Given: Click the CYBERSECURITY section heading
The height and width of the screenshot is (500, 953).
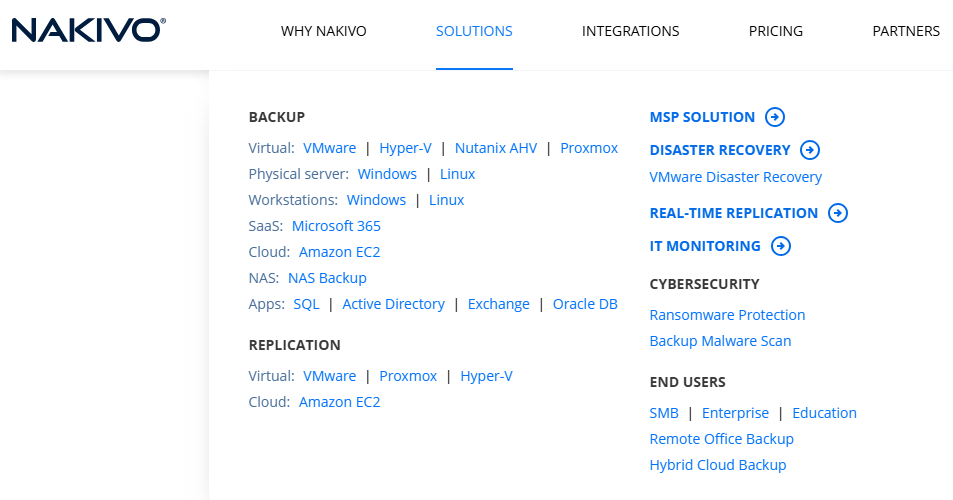Looking at the screenshot, I should coord(704,284).
